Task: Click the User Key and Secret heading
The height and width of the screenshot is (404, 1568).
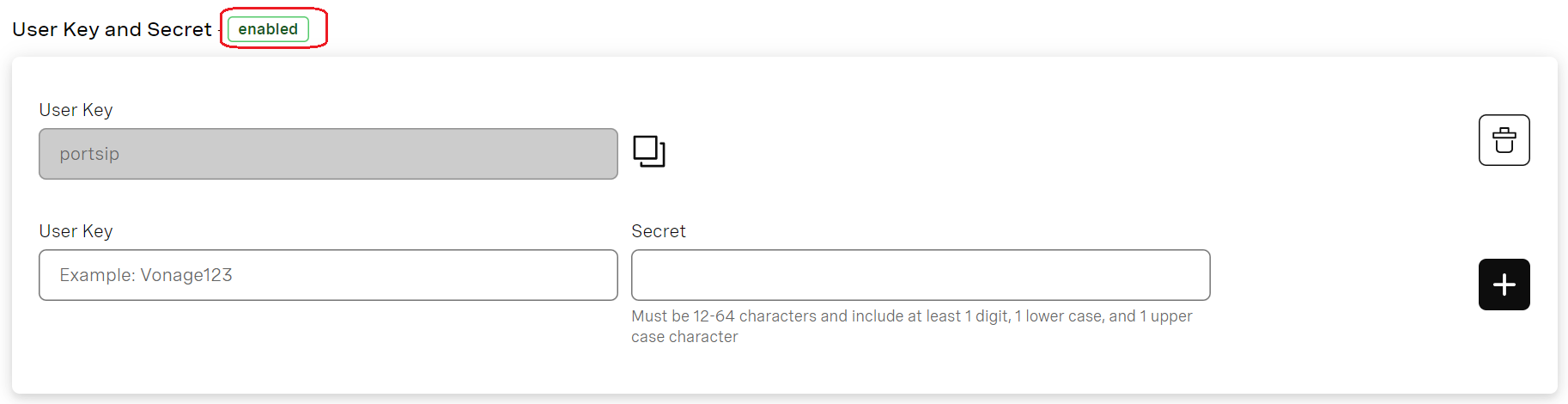Action: (112, 29)
